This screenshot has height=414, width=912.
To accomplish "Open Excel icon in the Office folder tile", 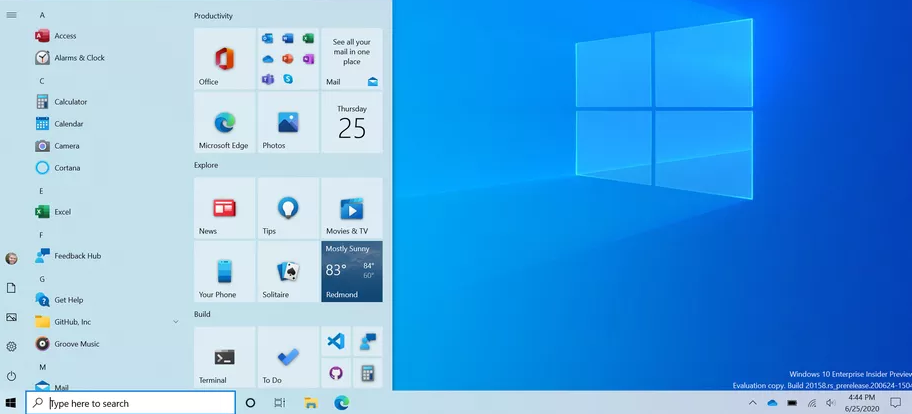I will pos(308,38).
